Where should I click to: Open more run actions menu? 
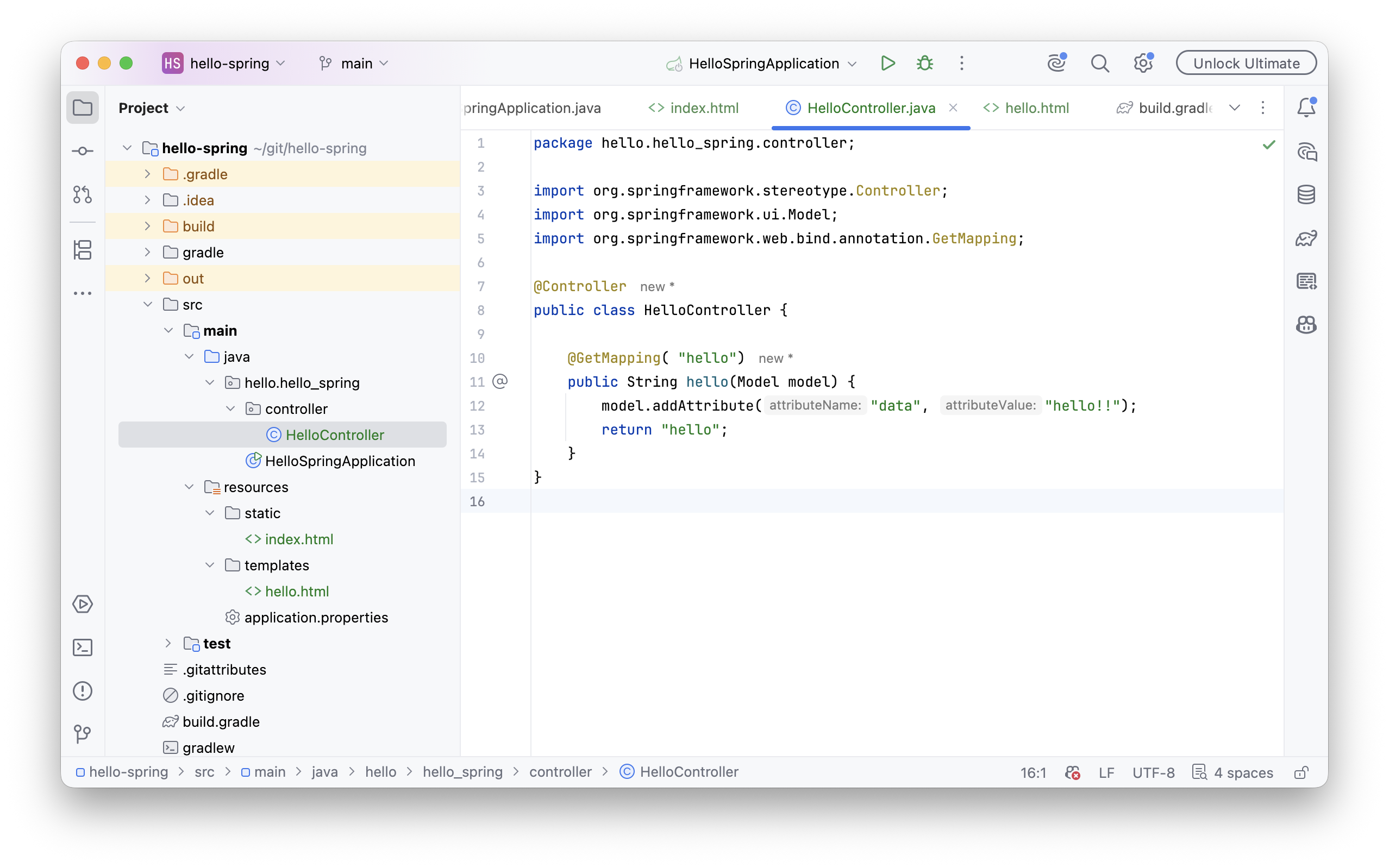(x=962, y=63)
